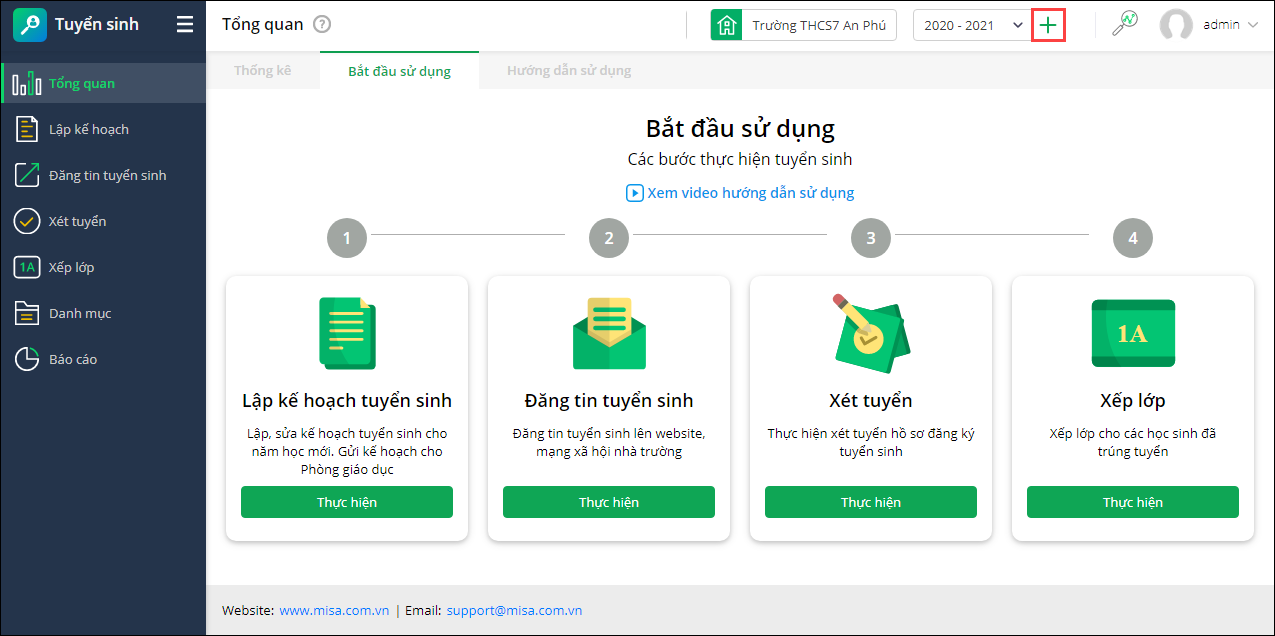This screenshot has height=636, width=1275.
Task: Click the Tổng quan page heading
Action: click(x=262, y=25)
